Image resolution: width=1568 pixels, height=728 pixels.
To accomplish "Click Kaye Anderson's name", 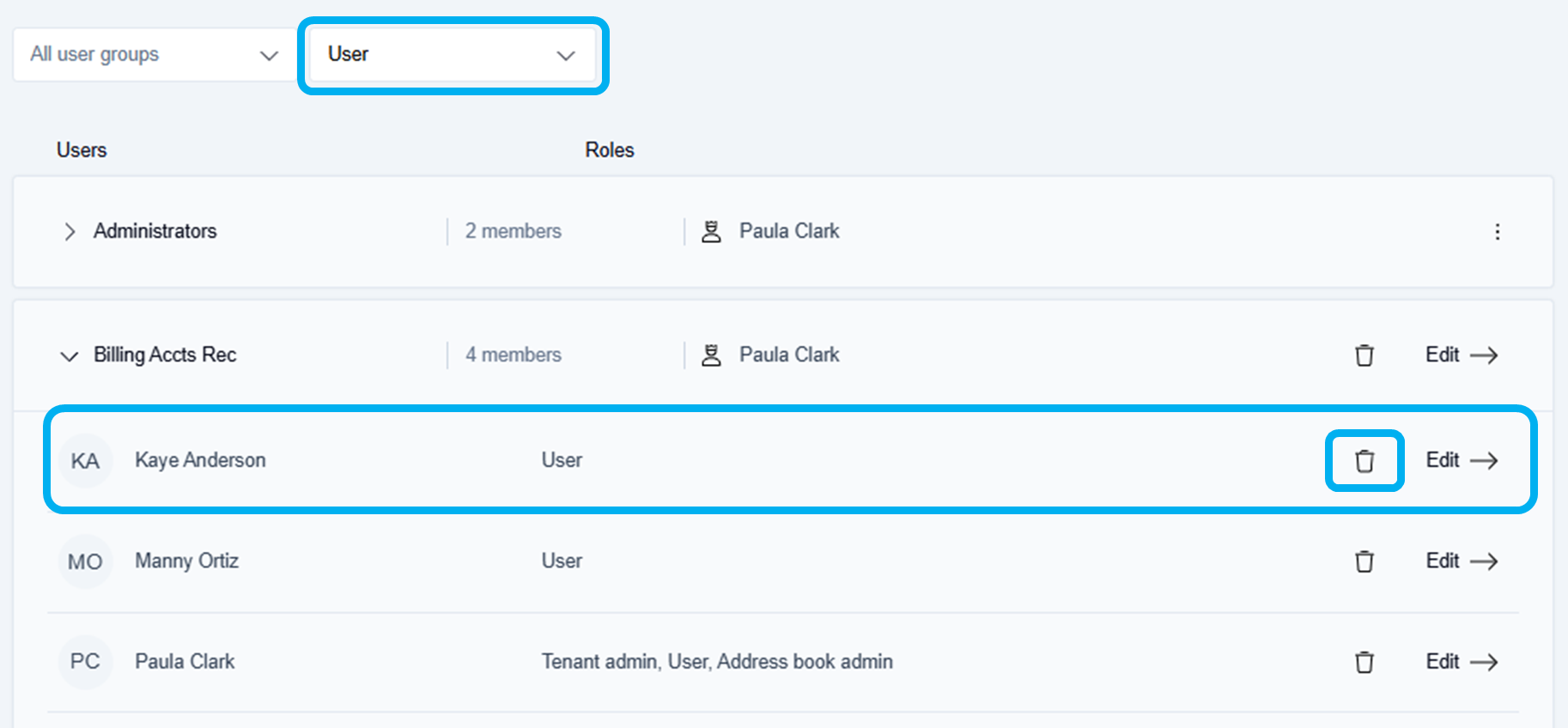I will point(200,461).
